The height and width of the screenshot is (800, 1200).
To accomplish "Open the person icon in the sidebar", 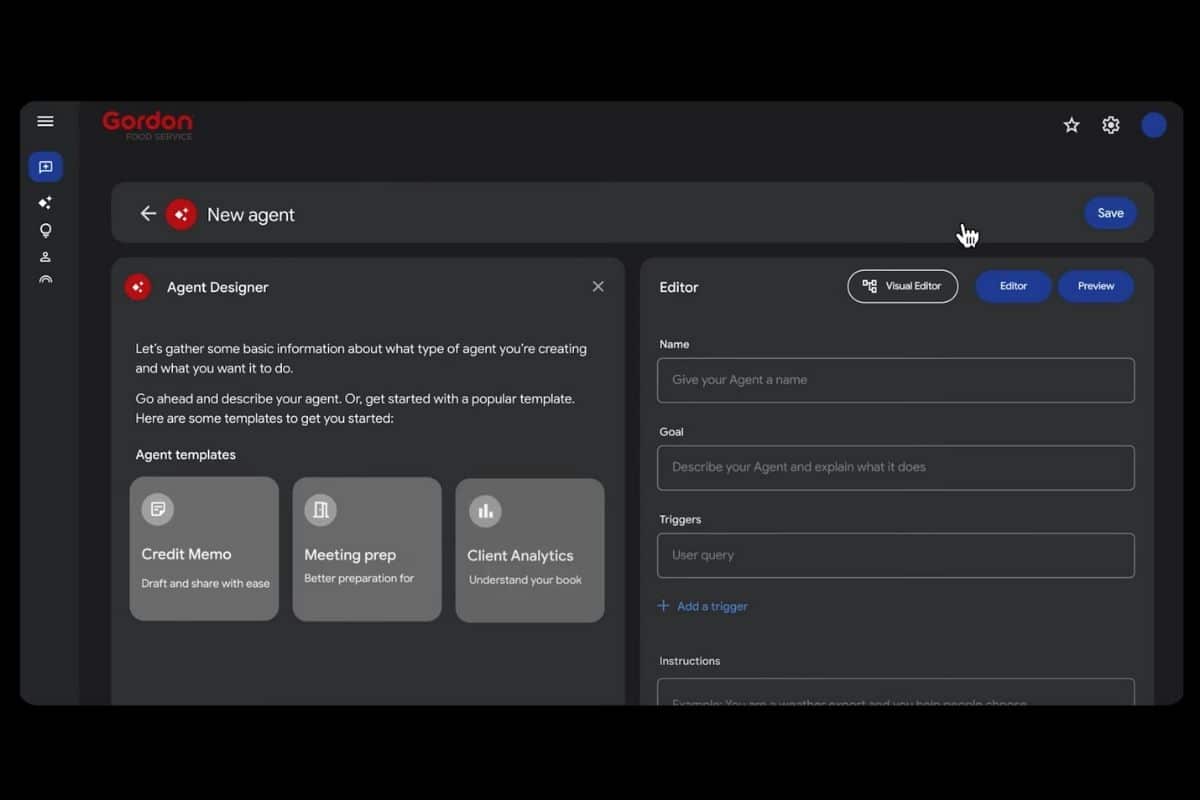I will (45, 257).
